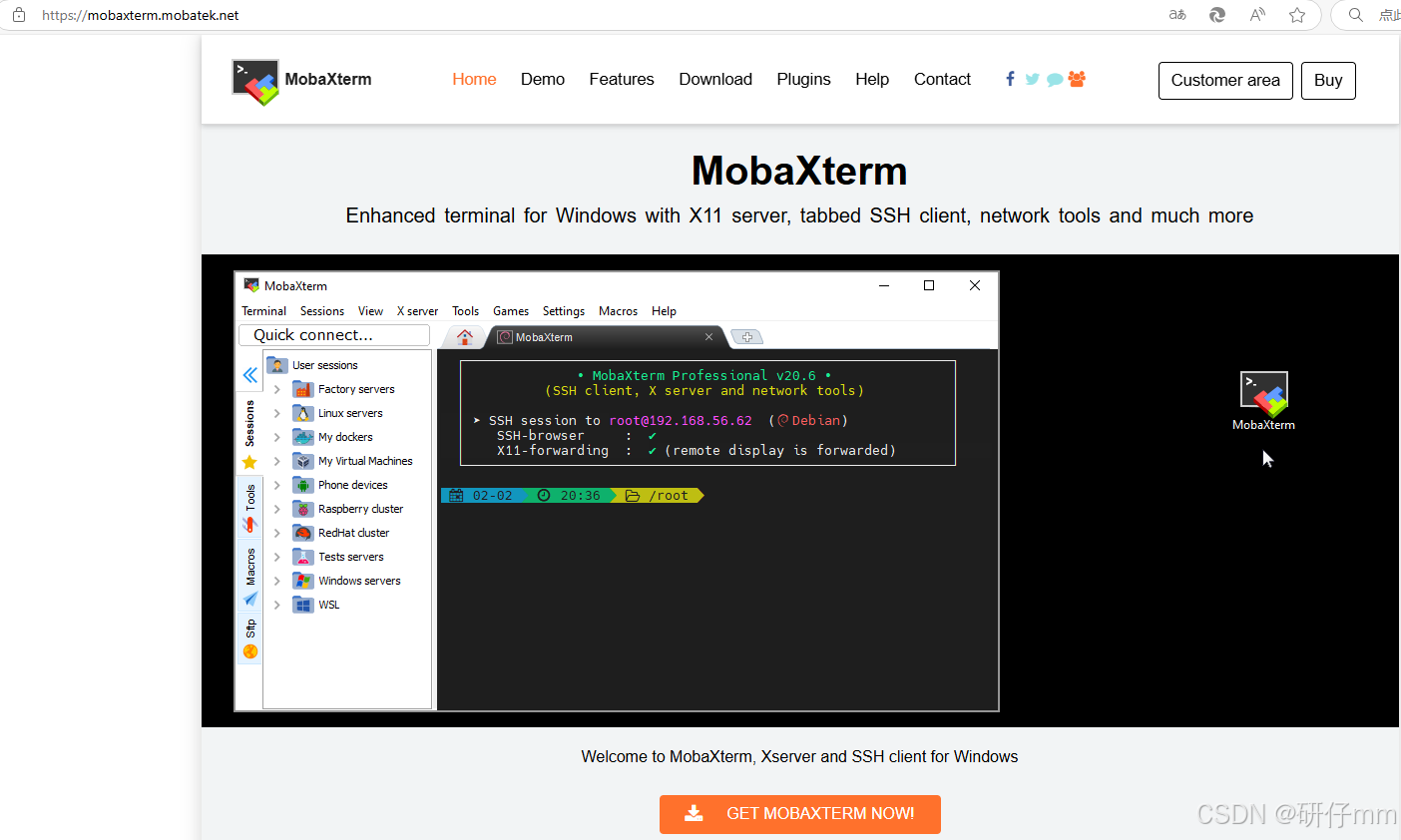The height and width of the screenshot is (840, 1401).
Task: Open the Settings menu in the MobaXterm window
Action: [563, 310]
